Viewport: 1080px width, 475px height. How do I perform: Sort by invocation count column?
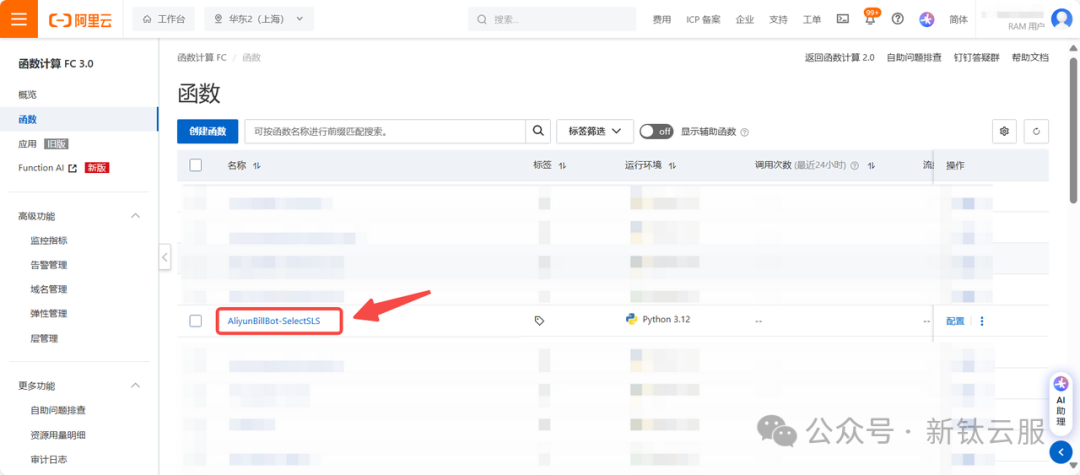coord(871,166)
